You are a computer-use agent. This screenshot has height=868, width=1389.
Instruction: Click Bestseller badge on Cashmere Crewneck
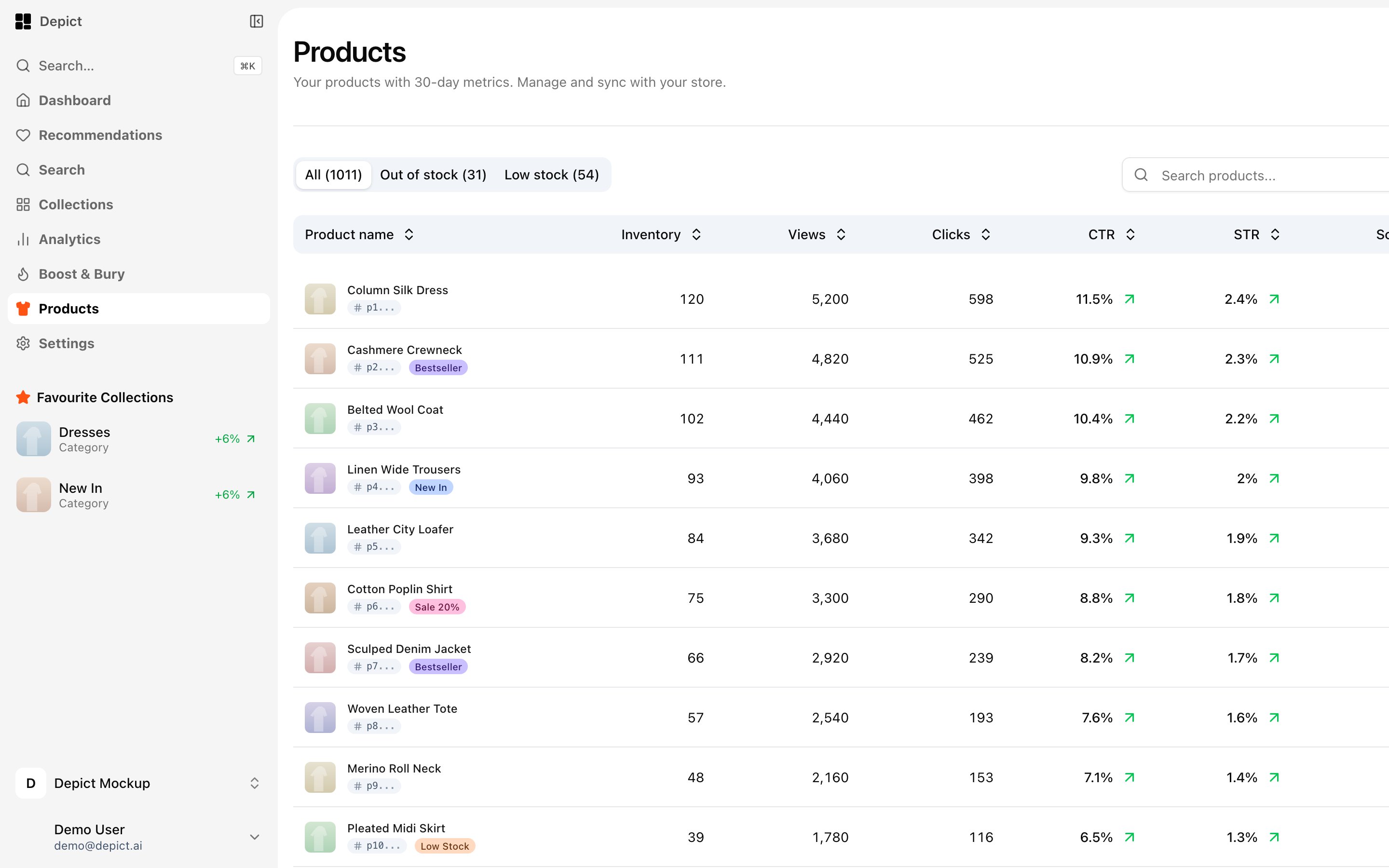click(438, 367)
